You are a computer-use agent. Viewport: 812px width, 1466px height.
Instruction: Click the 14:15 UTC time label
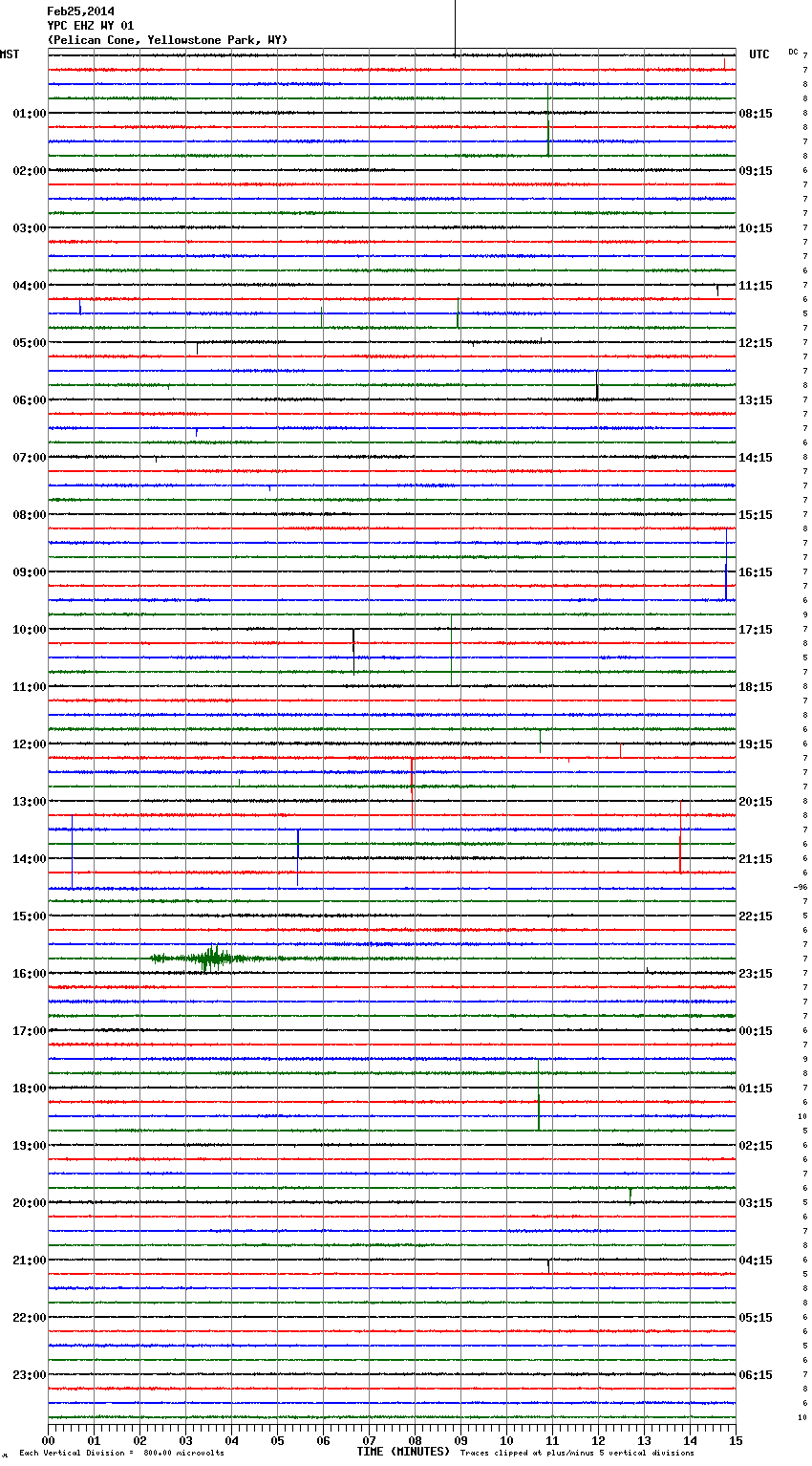point(756,458)
